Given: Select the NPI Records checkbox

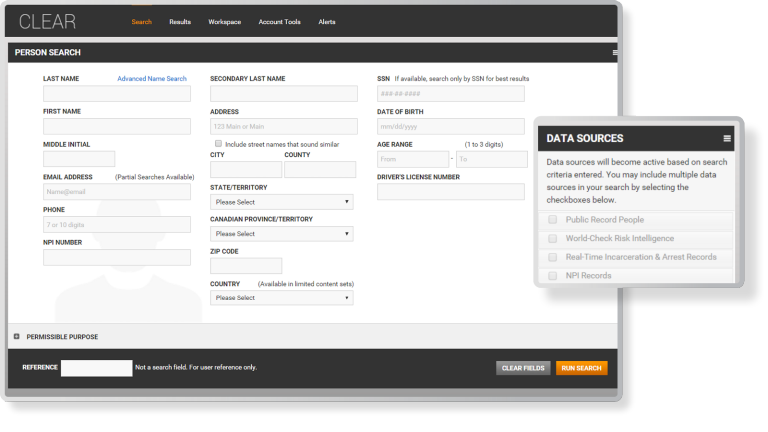Looking at the screenshot, I should 552,275.
